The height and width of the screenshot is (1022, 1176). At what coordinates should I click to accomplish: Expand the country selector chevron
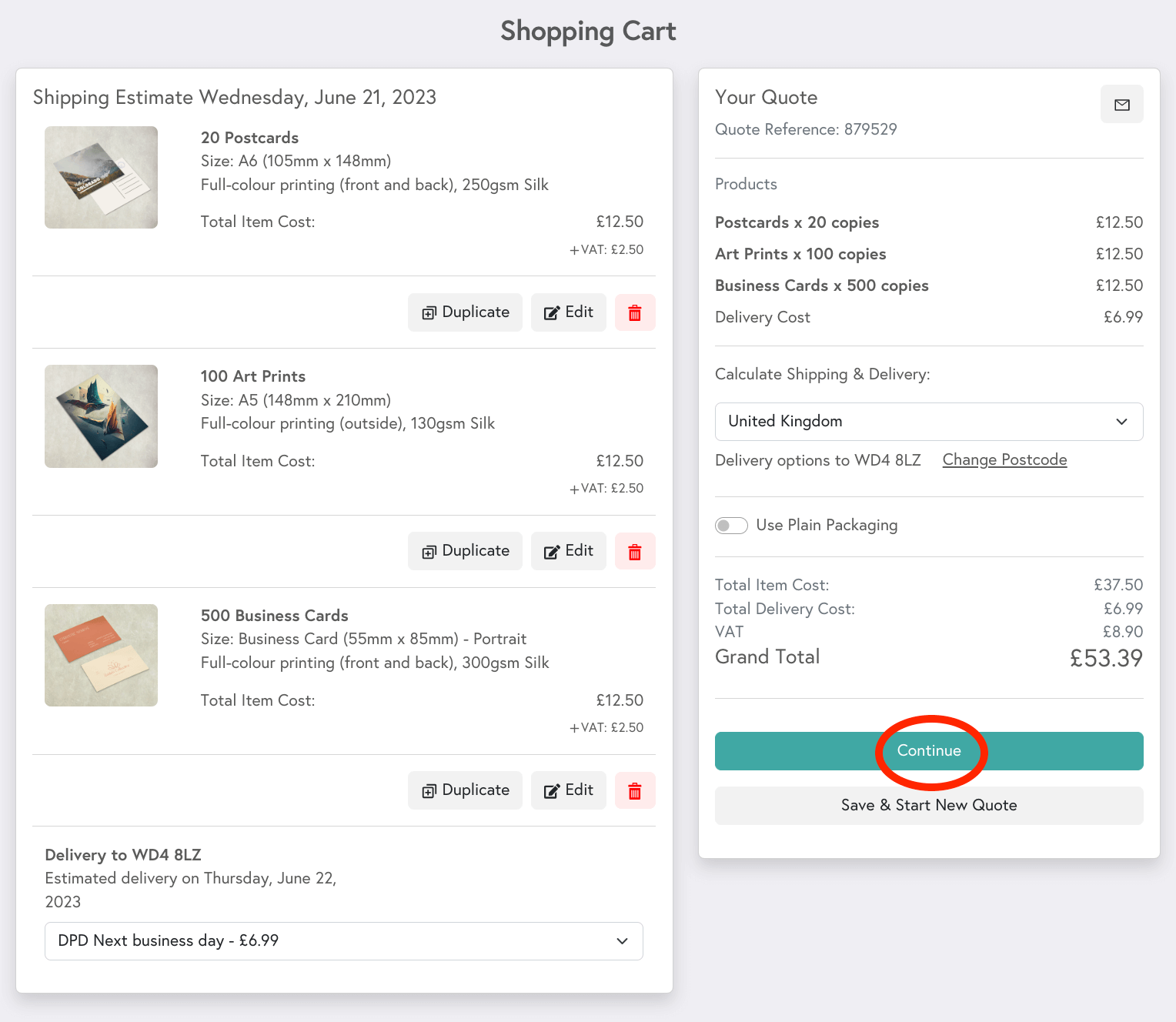pyautogui.click(x=1122, y=422)
